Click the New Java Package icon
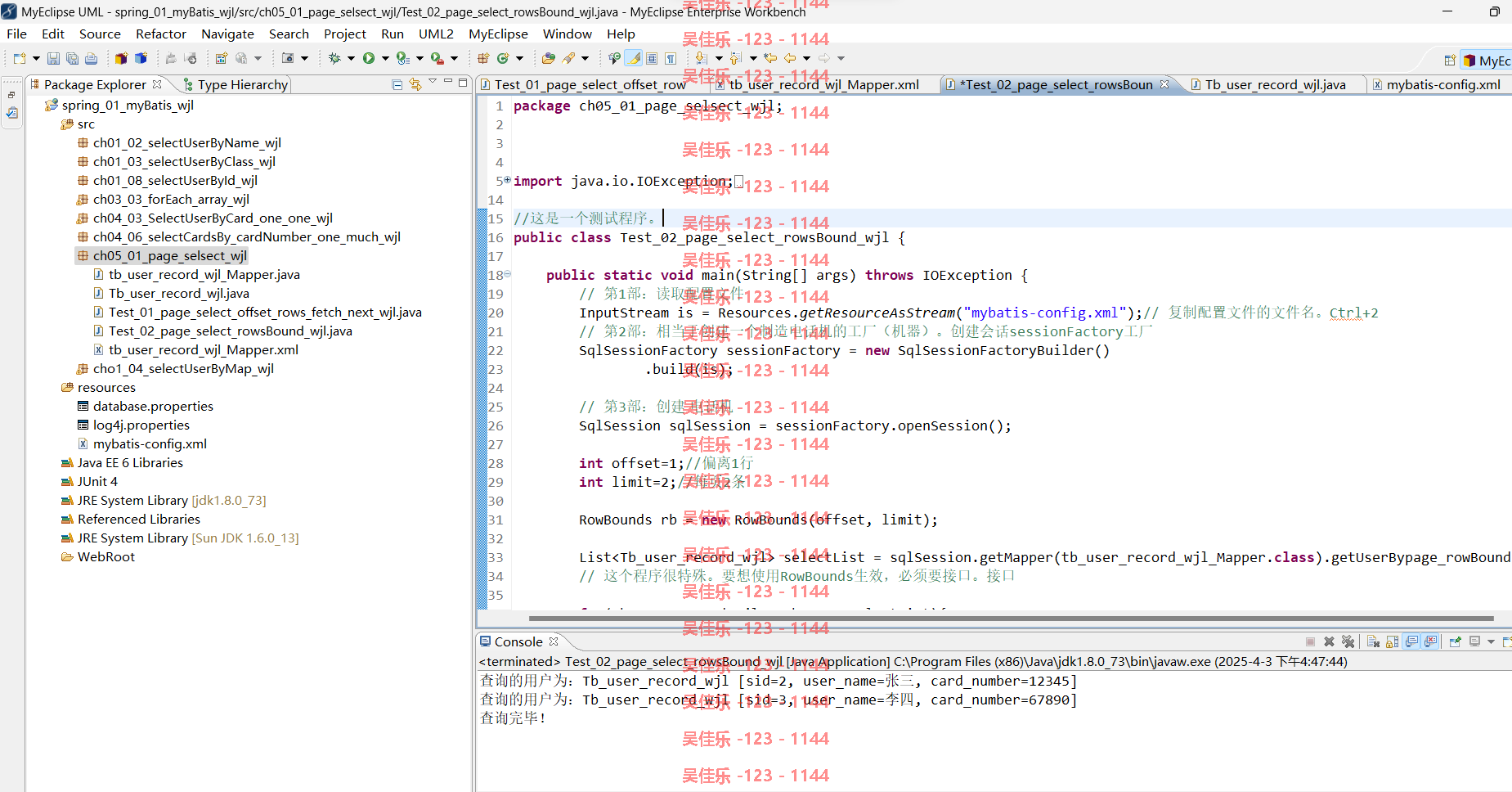The height and width of the screenshot is (792, 1512). click(483, 58)
